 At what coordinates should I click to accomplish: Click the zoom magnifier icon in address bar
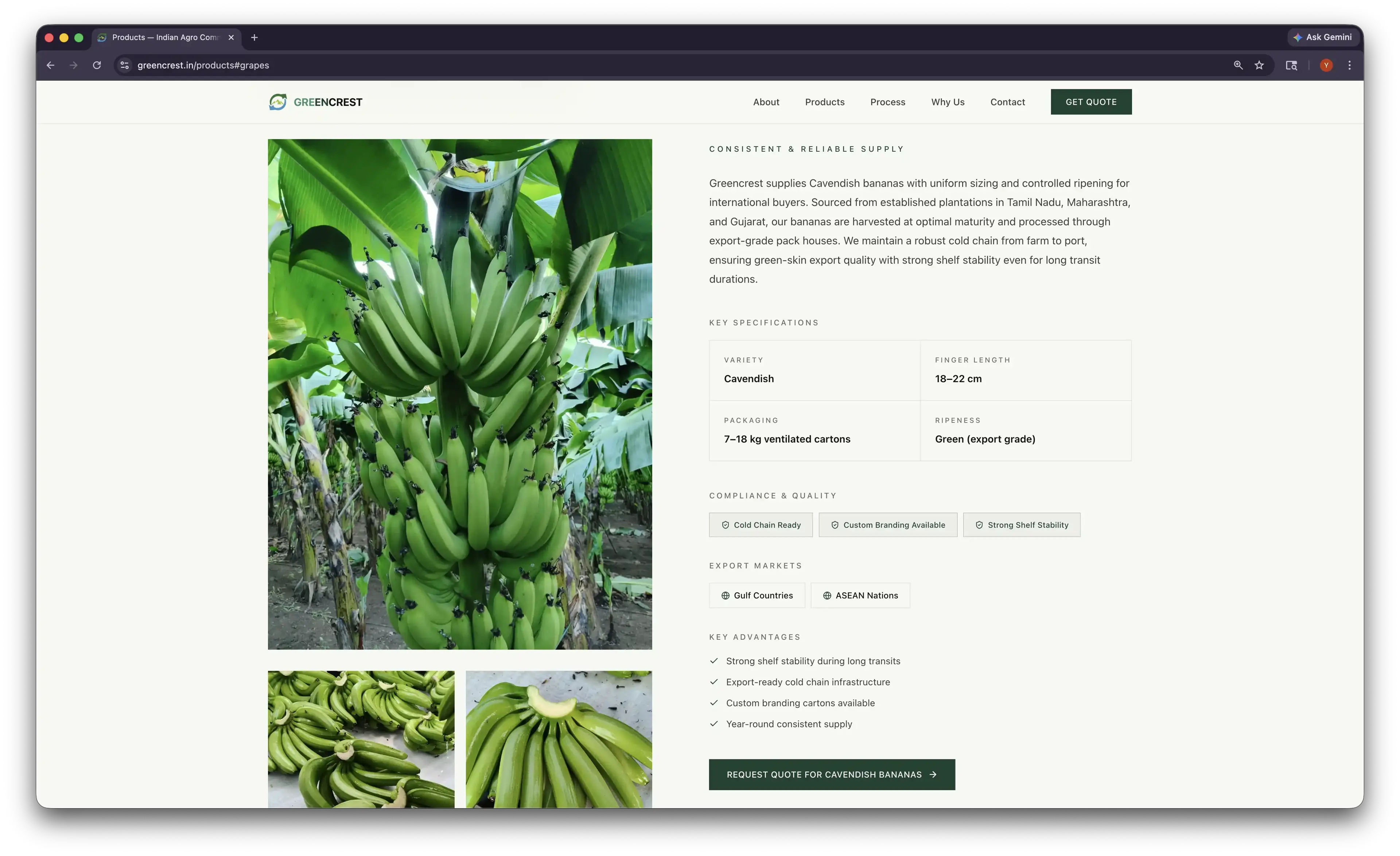pos(1238,65)
